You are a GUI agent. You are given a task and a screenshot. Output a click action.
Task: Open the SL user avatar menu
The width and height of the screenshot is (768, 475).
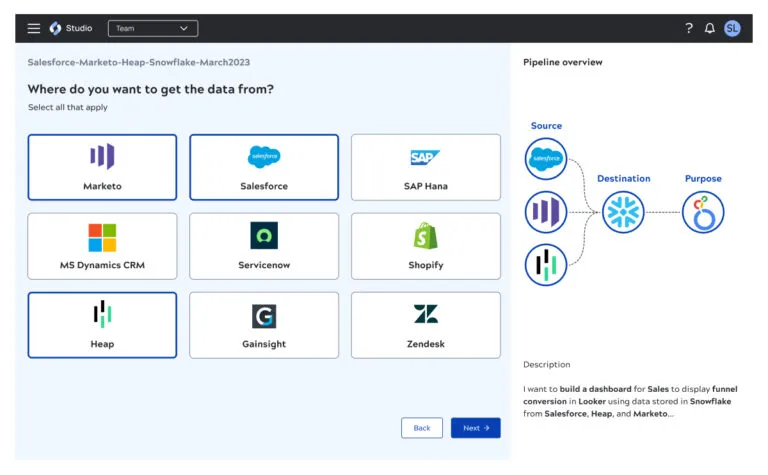(x=732, y=28)
